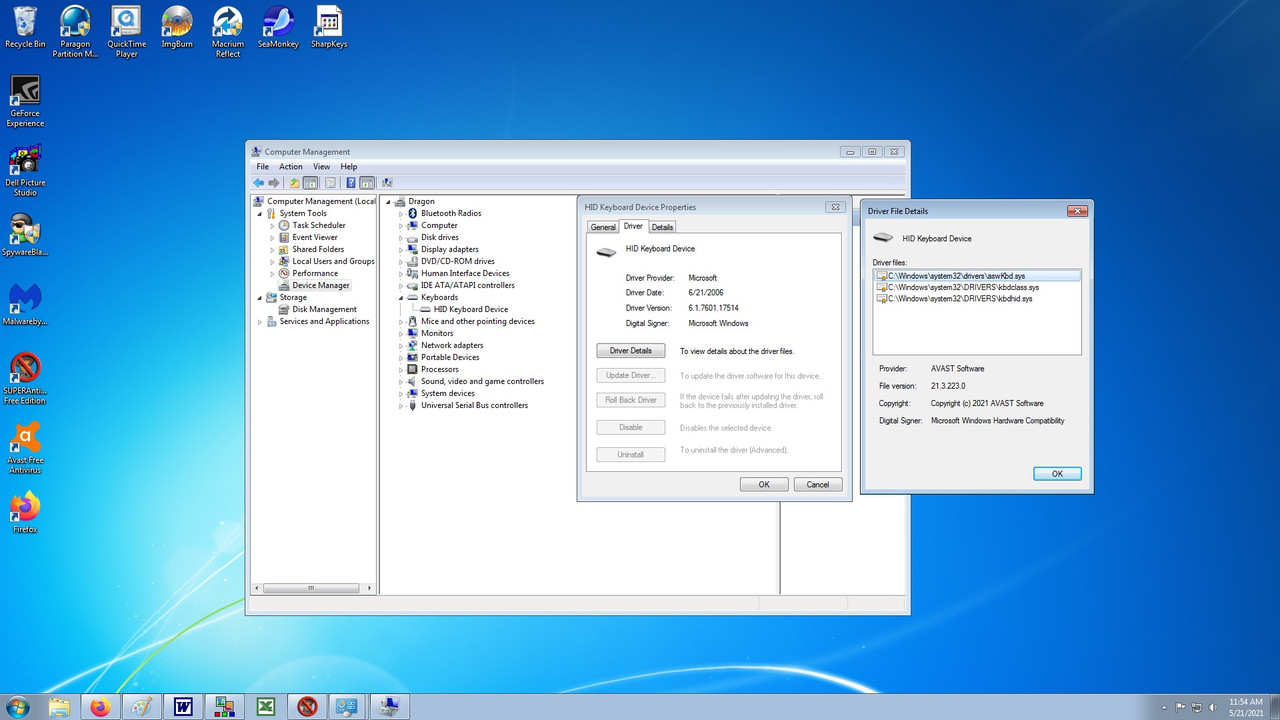Select Disk Management in left tree
This screenshot has height=720, width=1280.
pyautogui.click(x=324, y=309)
